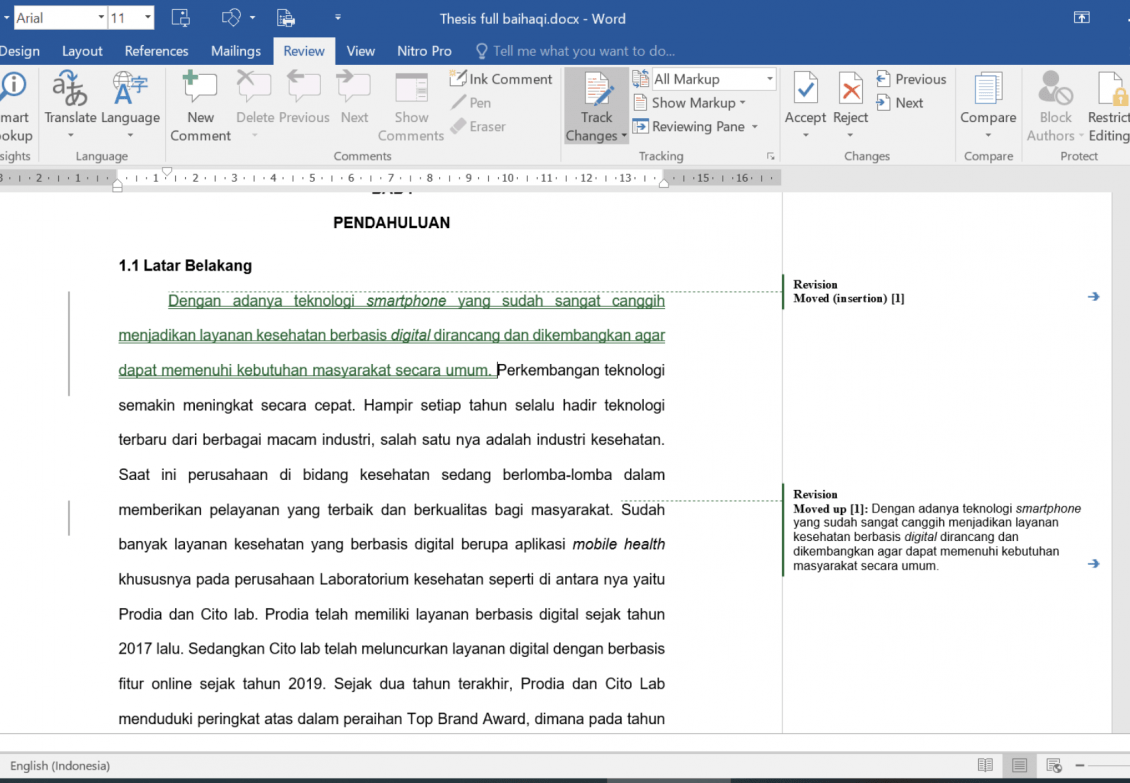Toggle Track Changes on or off
1130x783 pixels.
tap(596, 100)
